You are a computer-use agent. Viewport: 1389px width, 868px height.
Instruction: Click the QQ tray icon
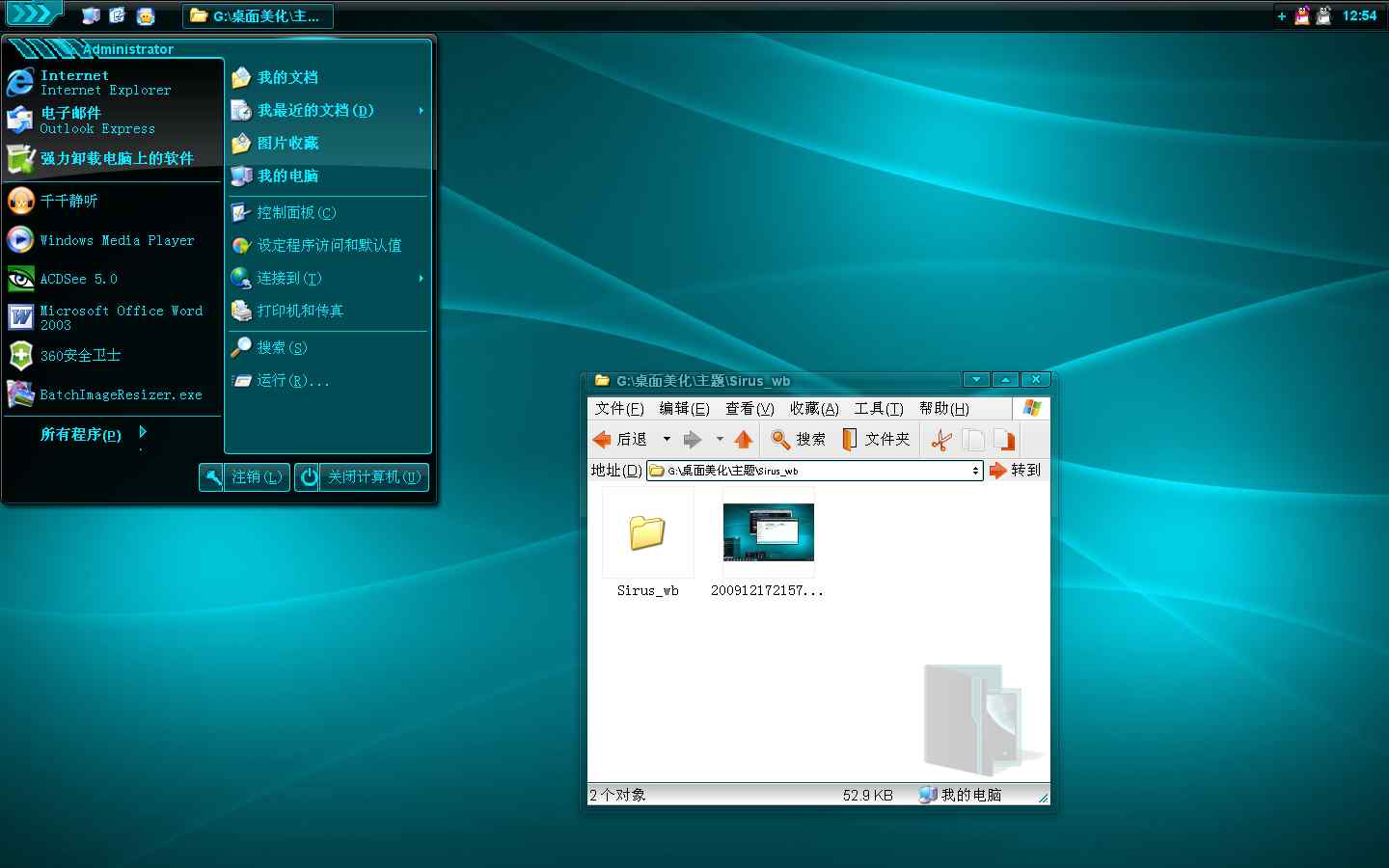point(1302,15)
